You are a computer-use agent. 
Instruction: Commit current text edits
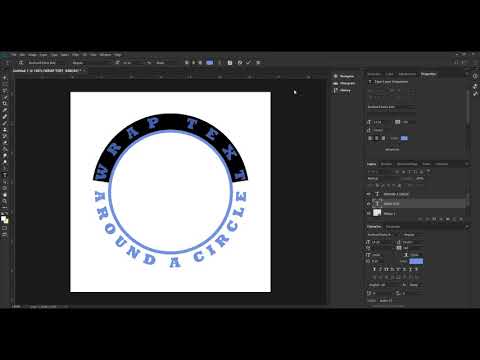[x=248, y=62]
